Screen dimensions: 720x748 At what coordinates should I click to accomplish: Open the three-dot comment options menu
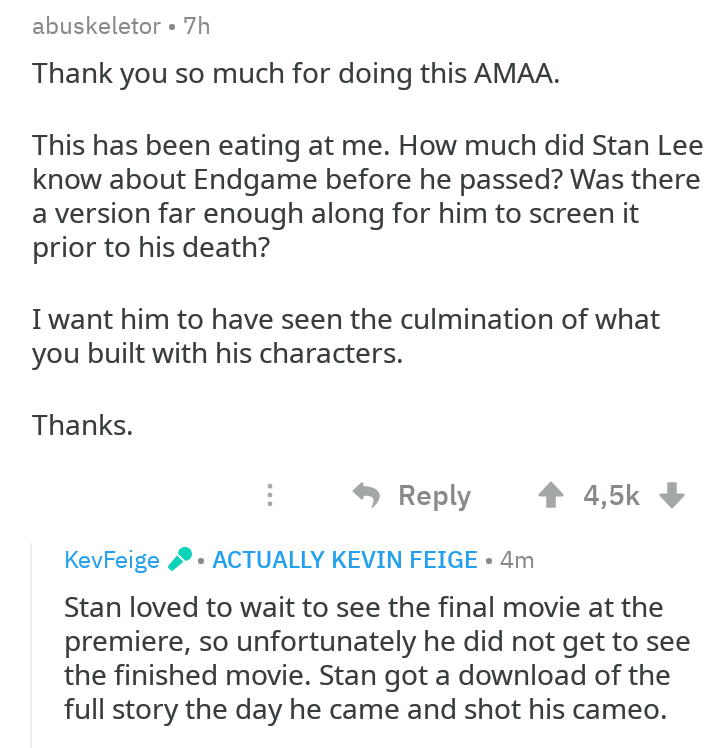click(268, 495)
